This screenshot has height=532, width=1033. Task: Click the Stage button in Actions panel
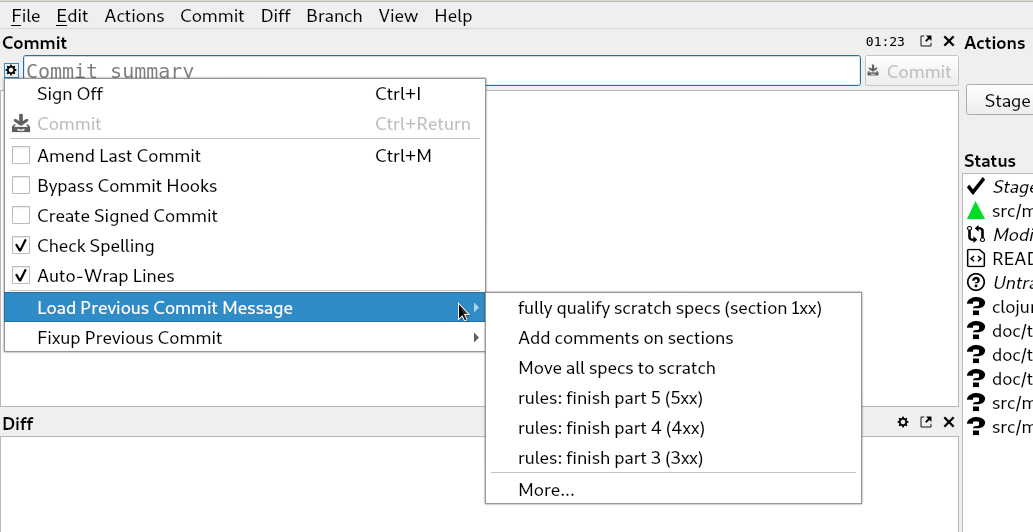(x=1000, y=100)
